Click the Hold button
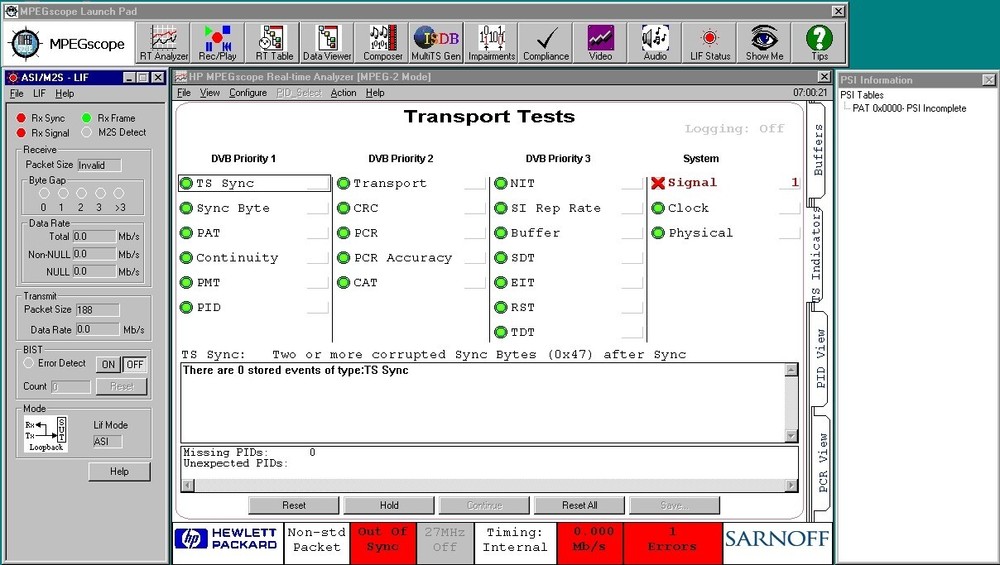This screenshot has width=1000, height=565. coord(389,506)
